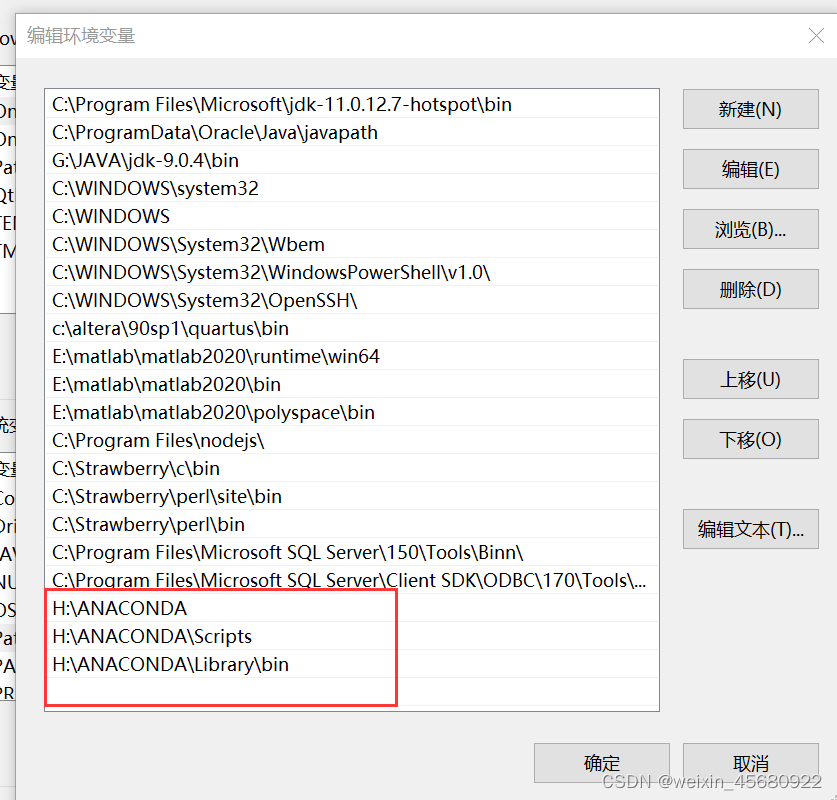Select C:\WINDOWS\system32 entry

click(x=352, y=188)
